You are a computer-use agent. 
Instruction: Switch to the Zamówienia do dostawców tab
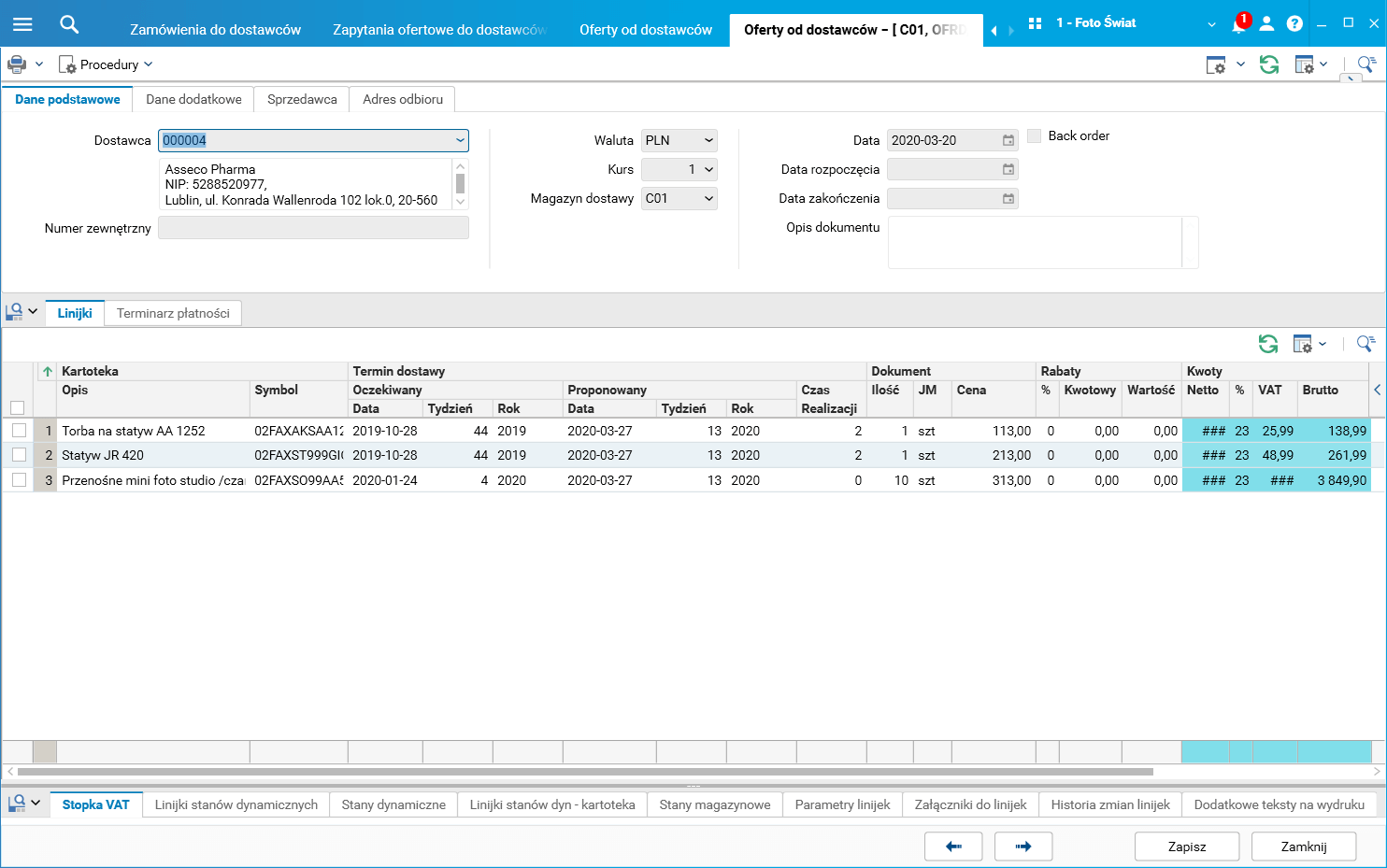click(x=215, y=30)
